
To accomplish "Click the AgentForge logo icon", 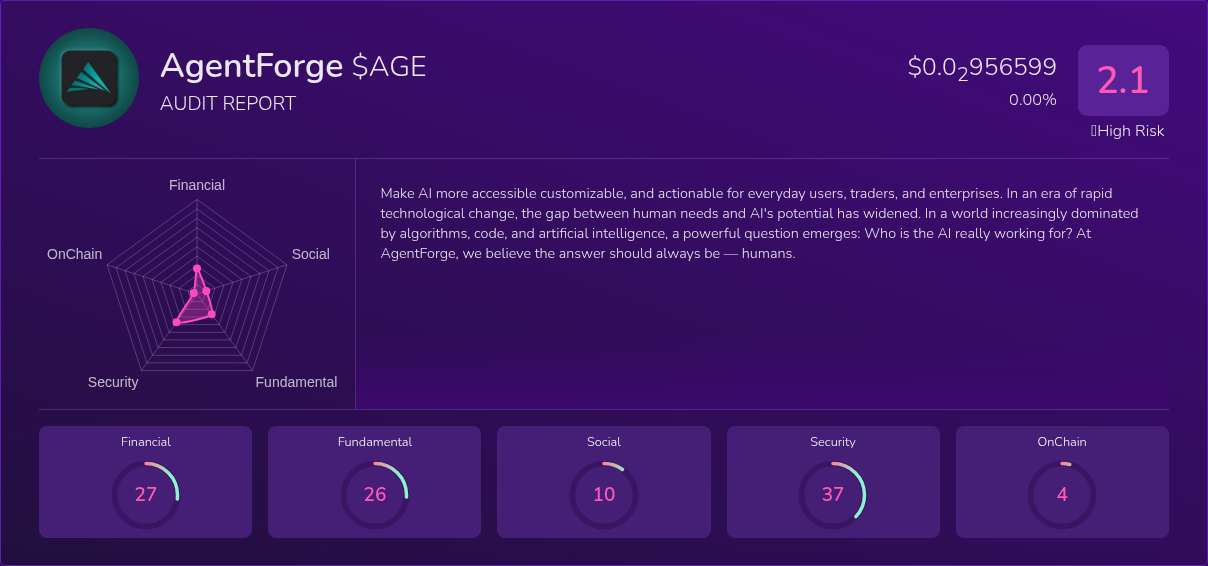I will (x=89, y=78).
